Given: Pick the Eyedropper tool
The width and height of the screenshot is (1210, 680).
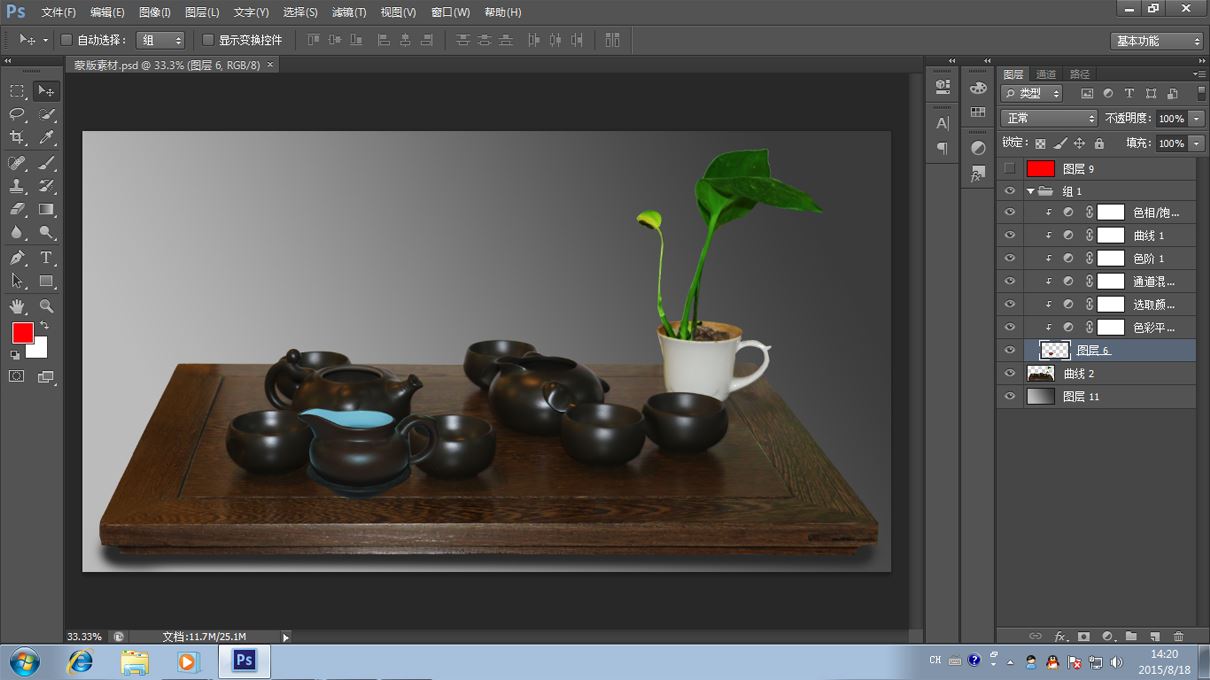Looking at the screenshot, I should [x=46, y=139].
